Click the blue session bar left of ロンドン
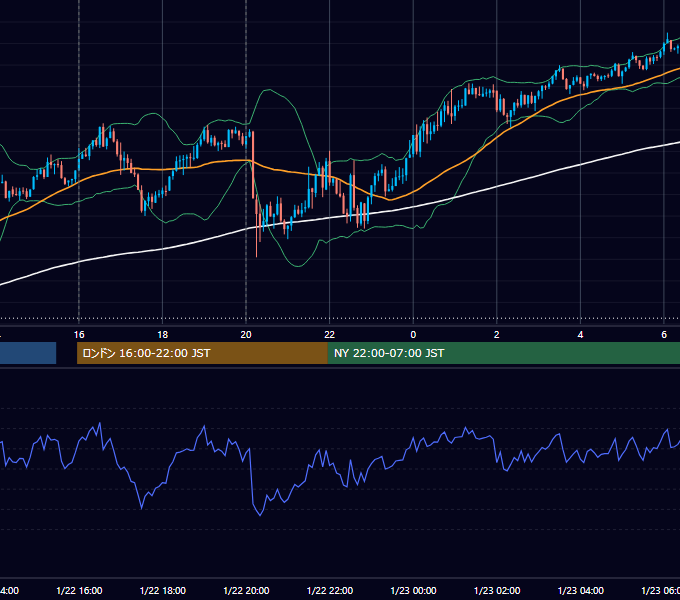 pos(28,353)
